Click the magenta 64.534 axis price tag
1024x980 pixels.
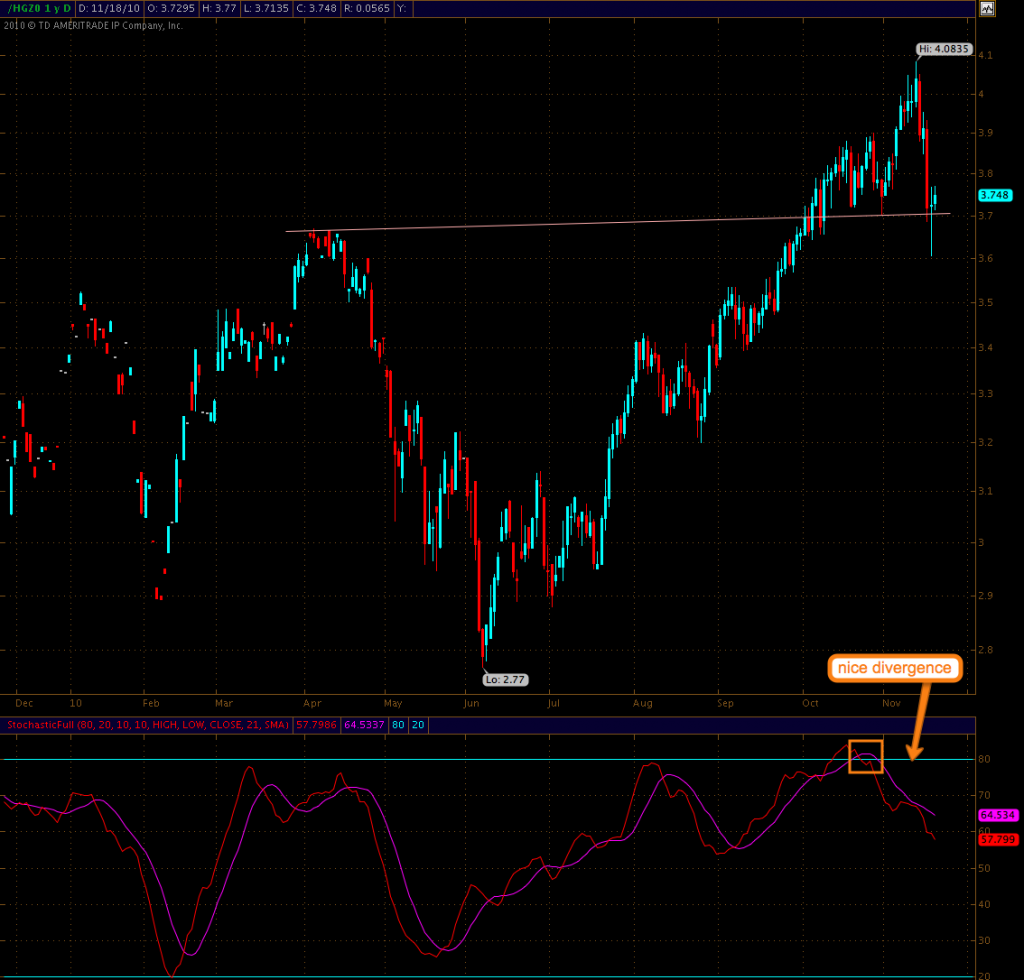(997, 815)
